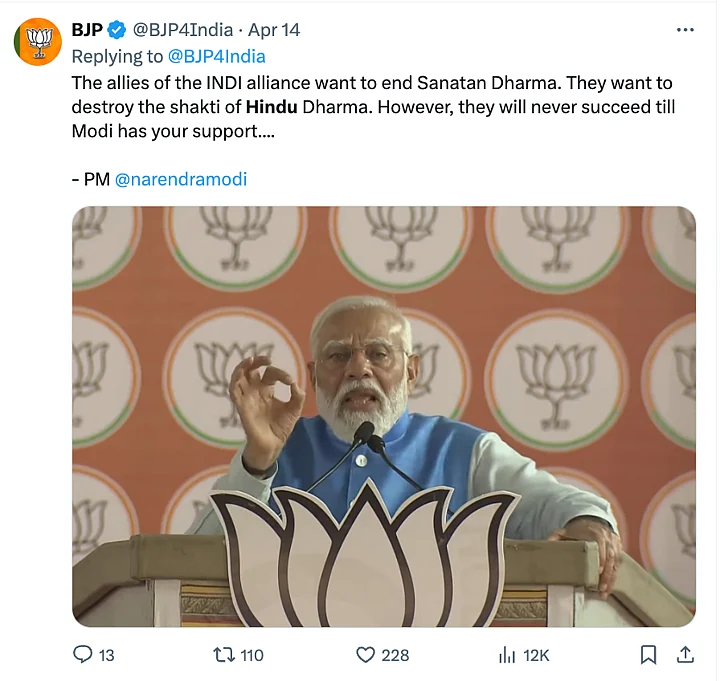
Task: Click the like count 228
Action: pos(395,655)
